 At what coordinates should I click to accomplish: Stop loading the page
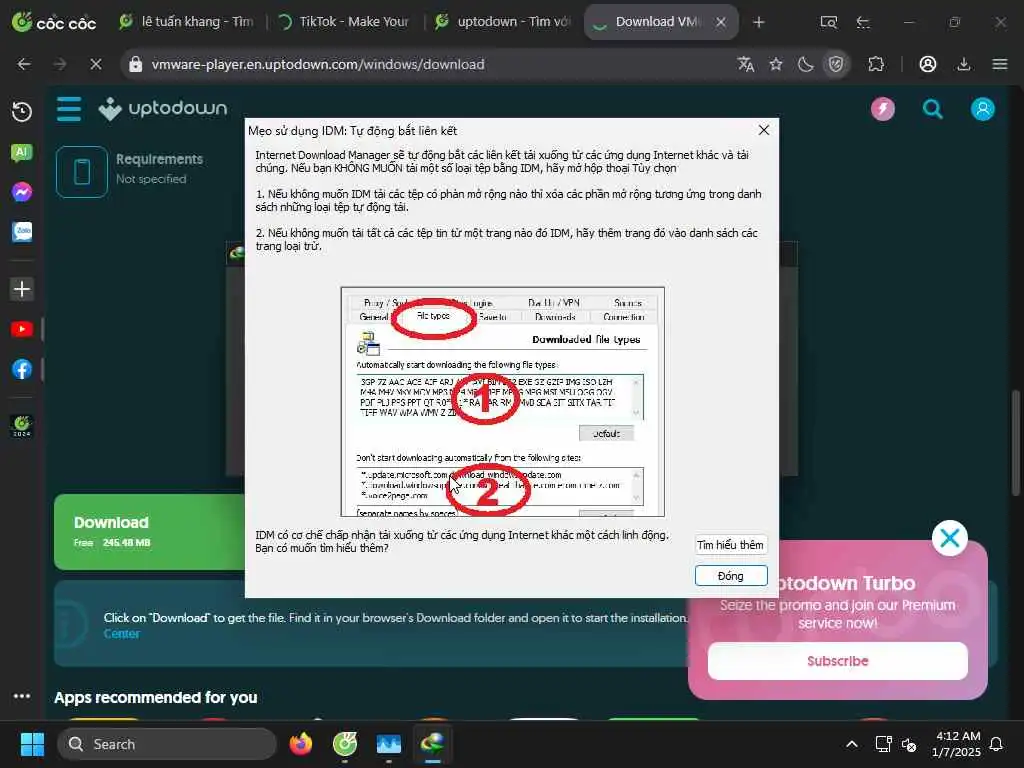coord(95,64)
